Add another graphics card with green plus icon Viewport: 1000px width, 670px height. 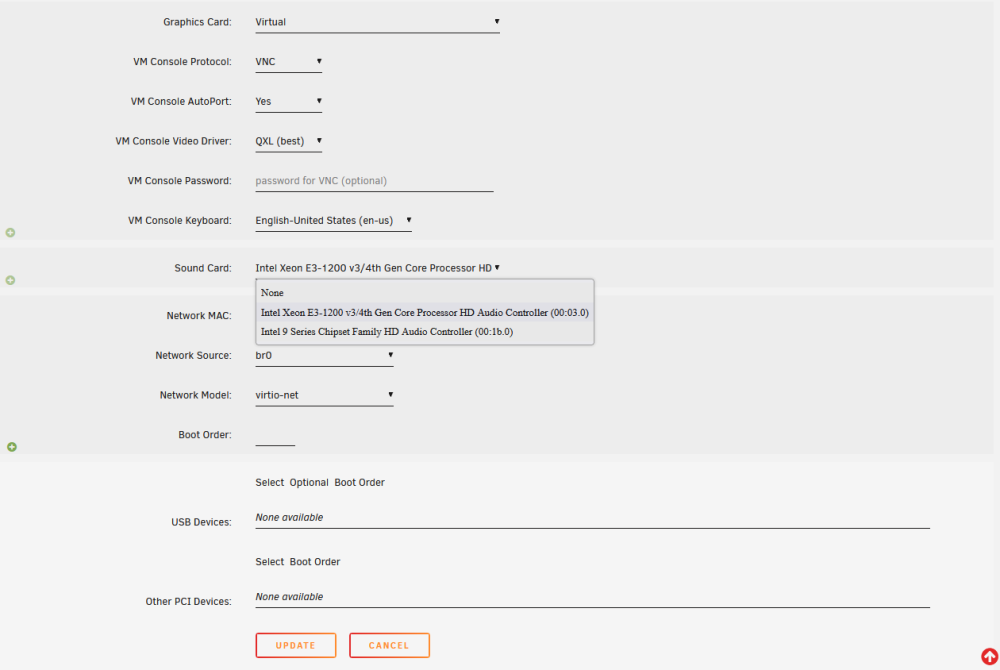point(10,233)
